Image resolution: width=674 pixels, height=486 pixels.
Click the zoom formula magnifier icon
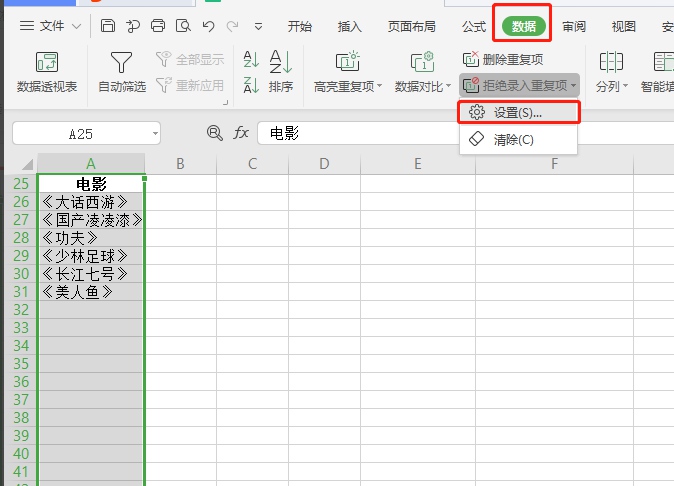coord(214,133)
